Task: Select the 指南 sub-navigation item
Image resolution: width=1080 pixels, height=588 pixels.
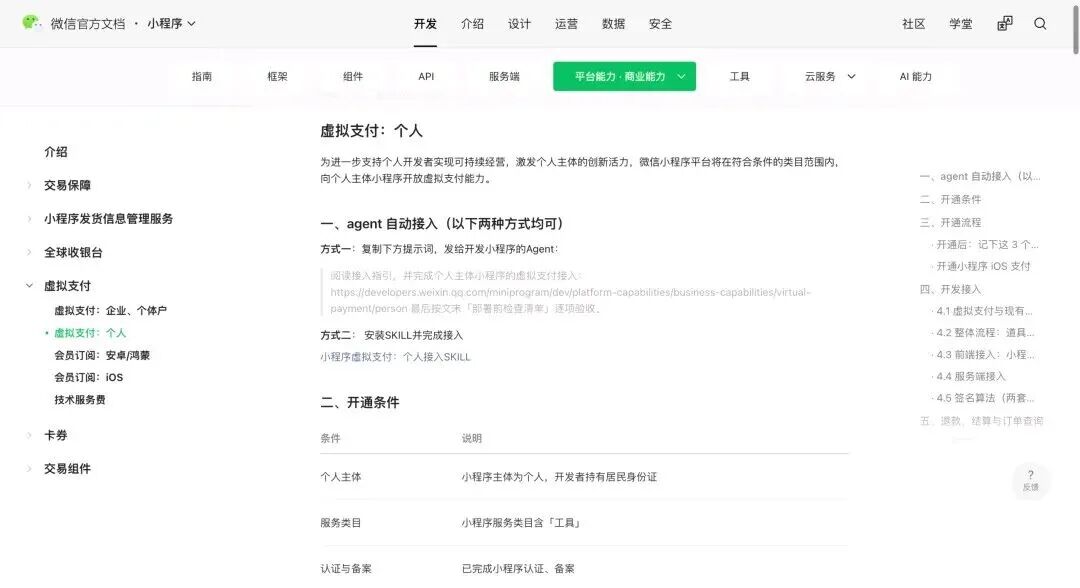Action: click(202, 76)
